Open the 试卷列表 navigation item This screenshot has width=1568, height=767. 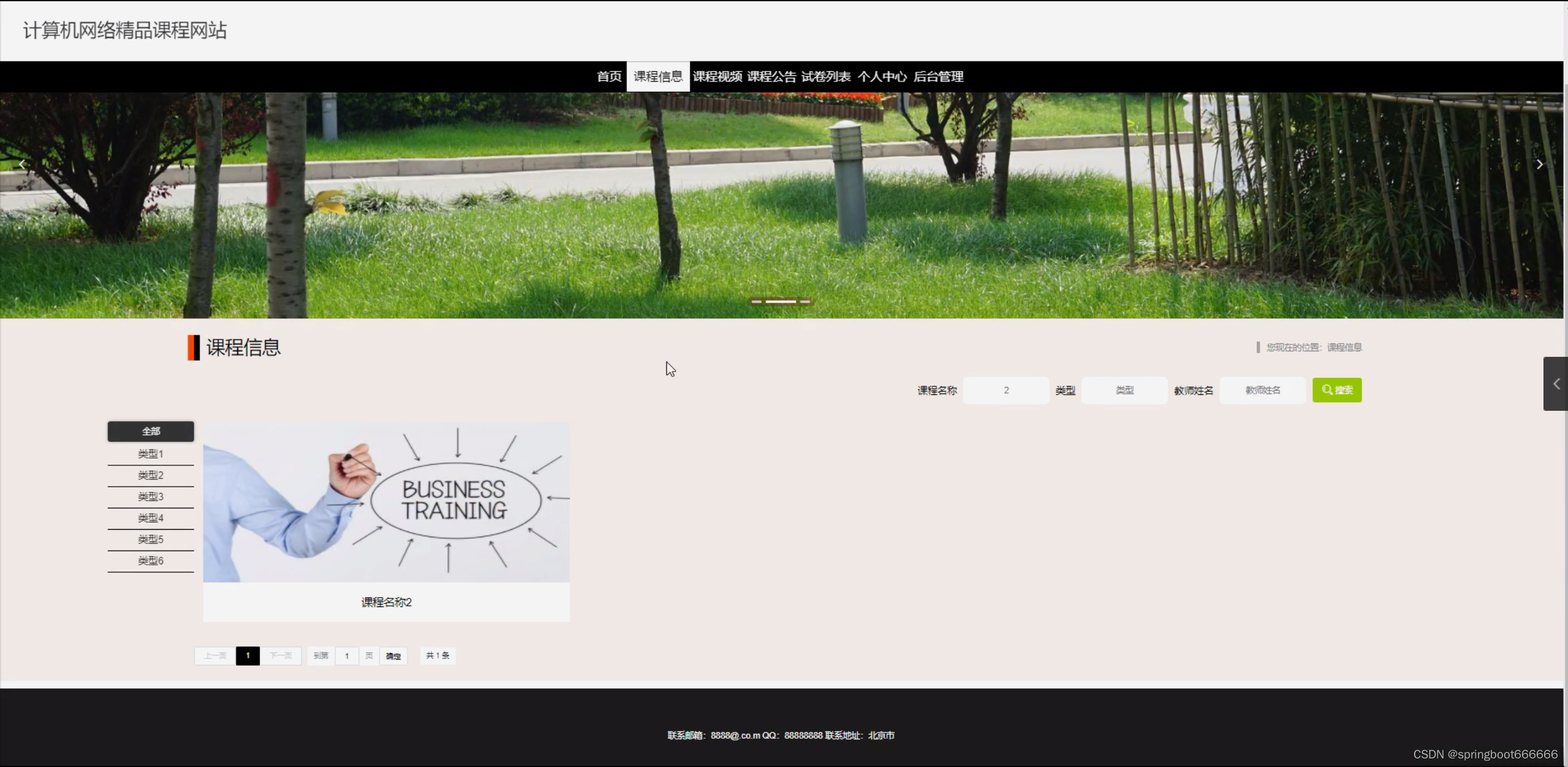[826, 77]
